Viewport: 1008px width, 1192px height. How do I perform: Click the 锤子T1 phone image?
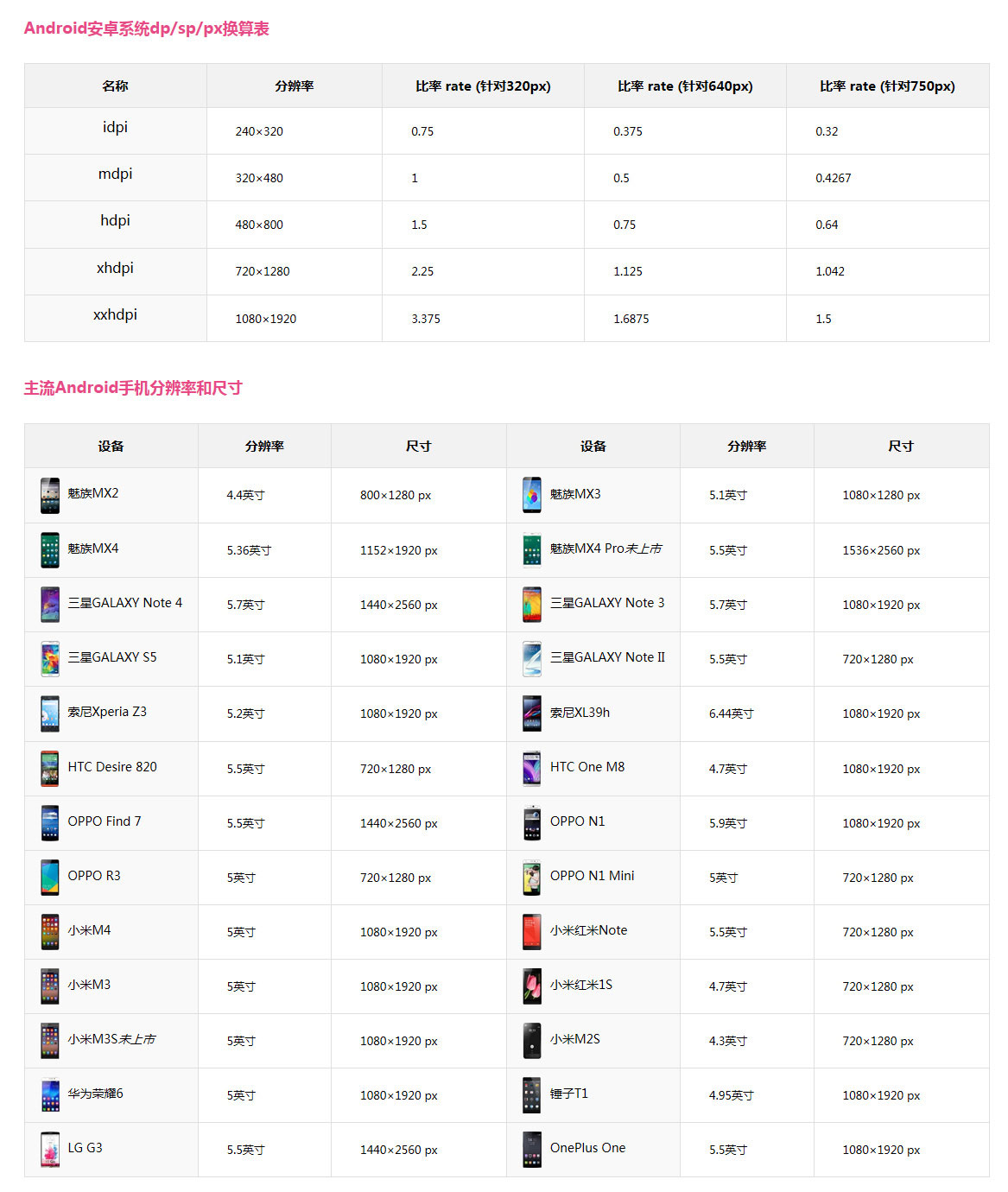(532, 1095)
